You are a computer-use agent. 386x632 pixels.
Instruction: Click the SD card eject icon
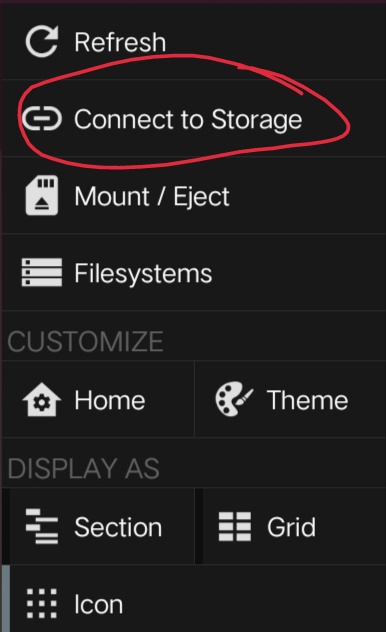pyautogui.click(x=42, y=195)
